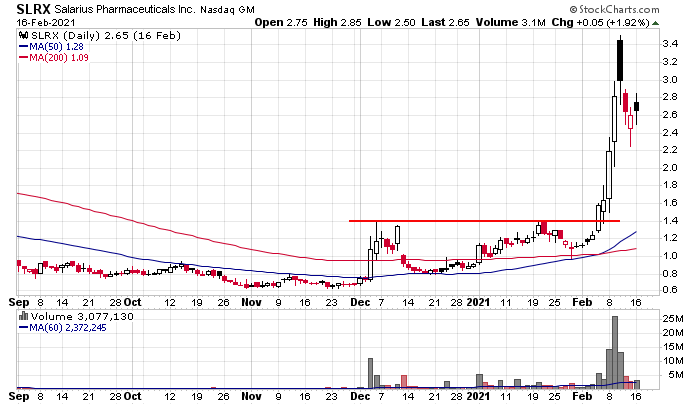Click the Feb label under the volume panel

[x=582, y=397]
